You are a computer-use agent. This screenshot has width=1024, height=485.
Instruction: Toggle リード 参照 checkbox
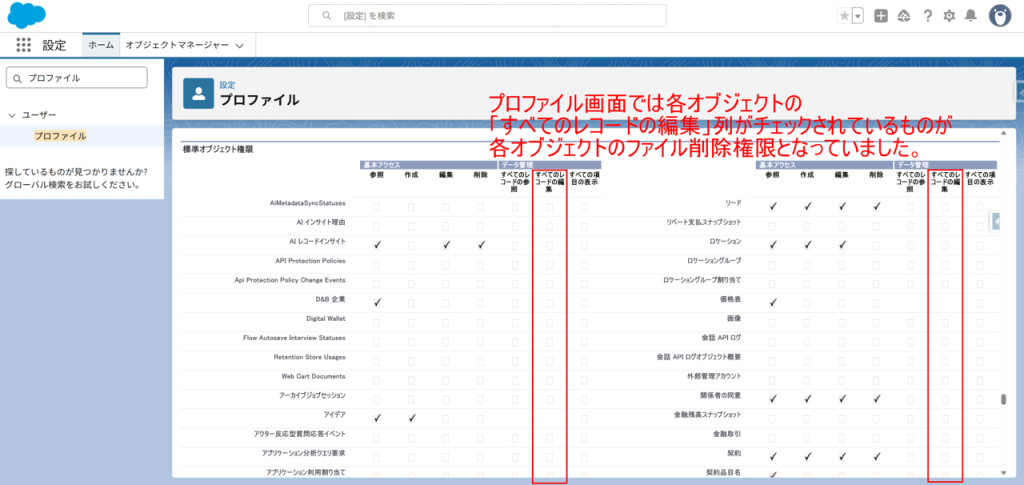click(773, 206)
